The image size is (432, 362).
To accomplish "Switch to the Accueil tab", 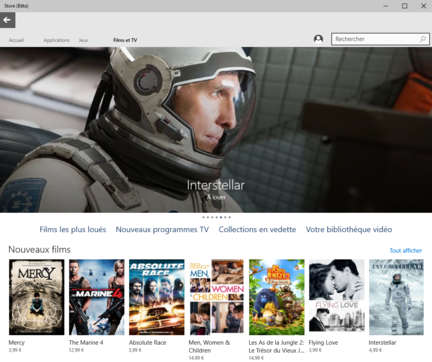I will 16,40.
